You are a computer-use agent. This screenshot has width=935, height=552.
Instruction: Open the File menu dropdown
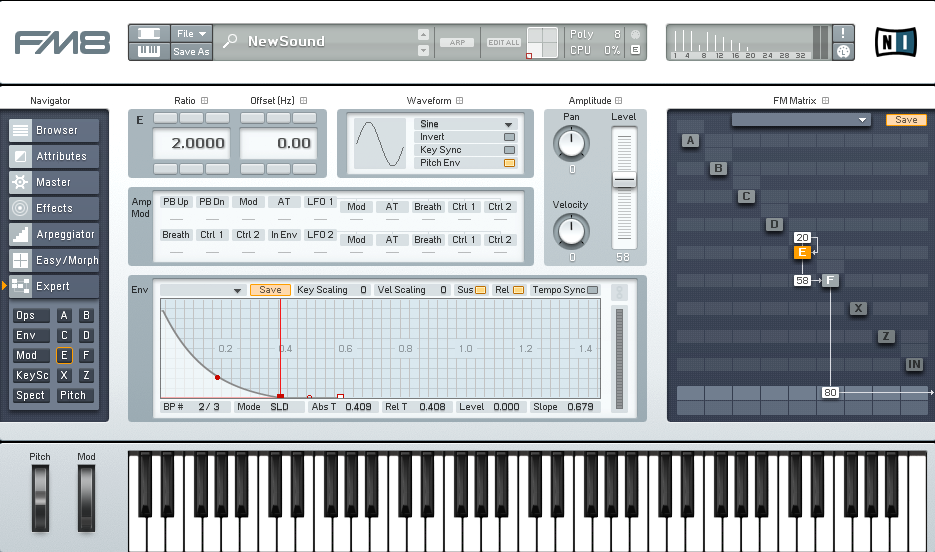pos(191,33)
